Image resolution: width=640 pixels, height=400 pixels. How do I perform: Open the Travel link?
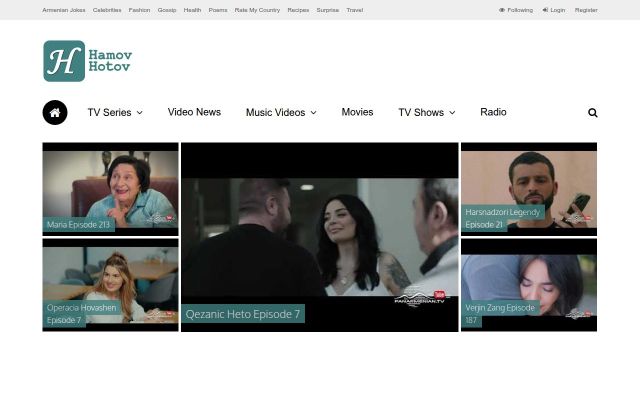tap(355, 10)
